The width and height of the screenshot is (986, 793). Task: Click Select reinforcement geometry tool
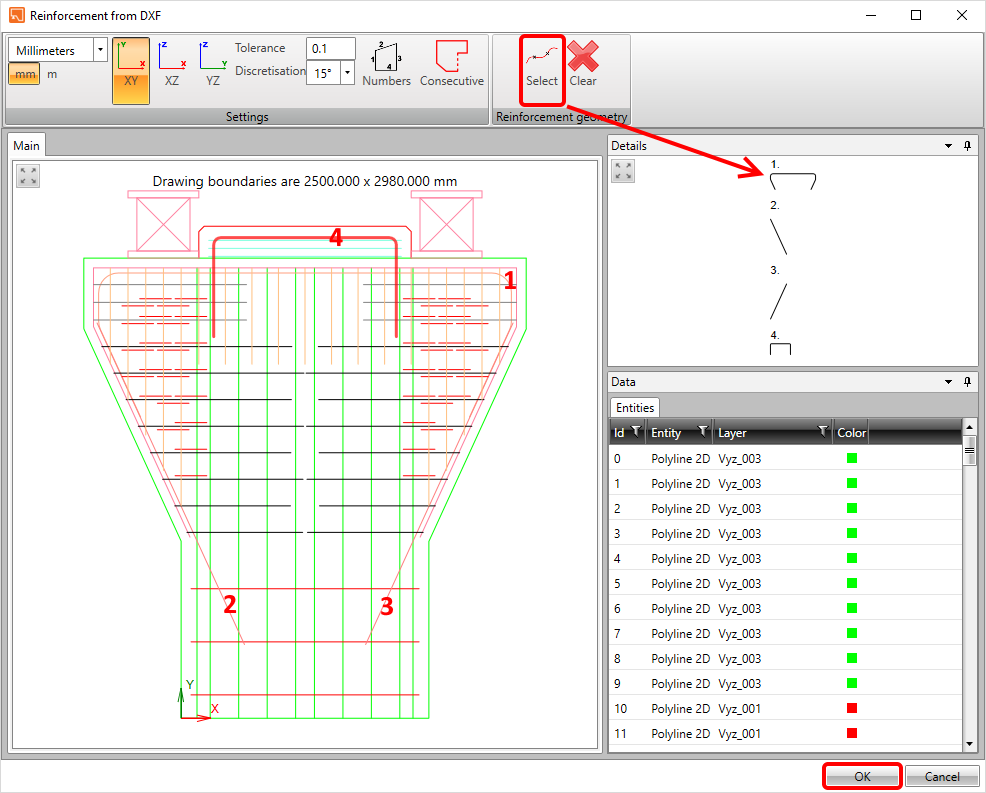click(542, 67)
